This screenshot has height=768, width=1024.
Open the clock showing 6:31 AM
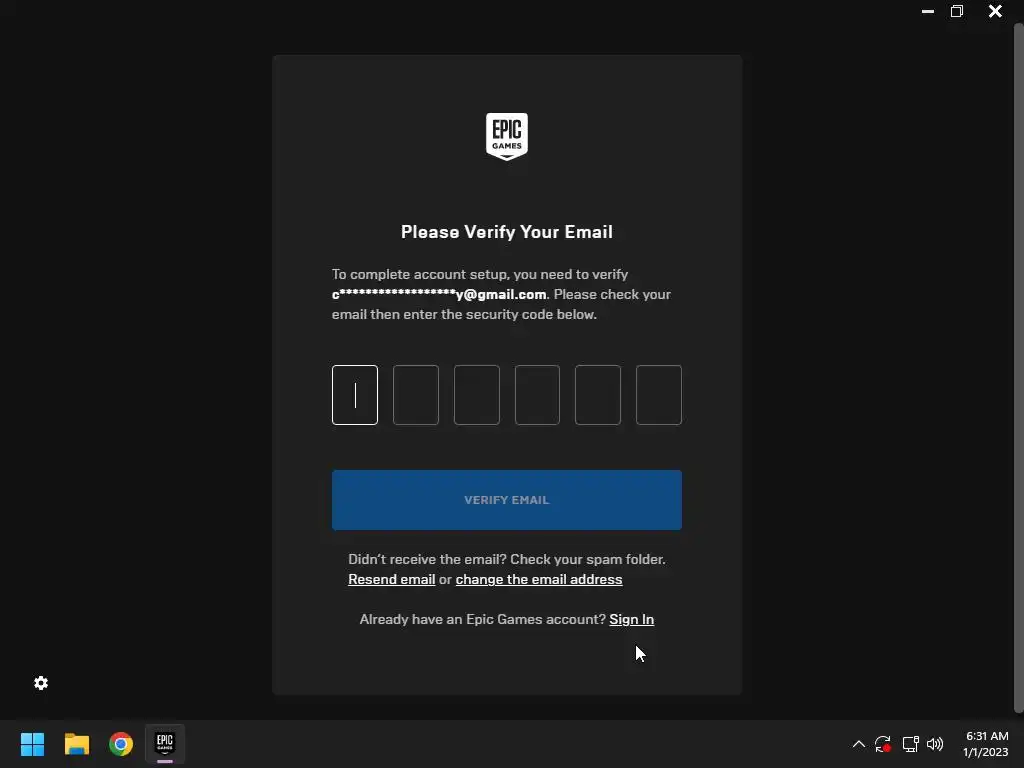(985, 744)
